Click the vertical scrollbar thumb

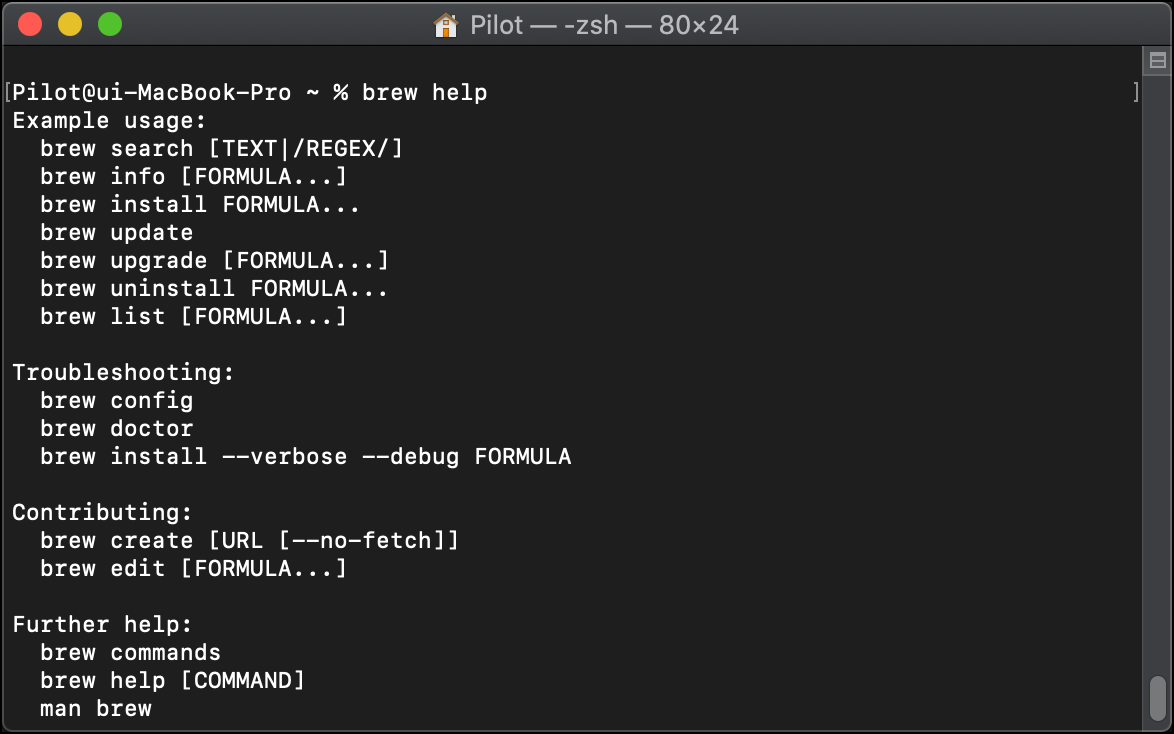tap(1158, 698)
